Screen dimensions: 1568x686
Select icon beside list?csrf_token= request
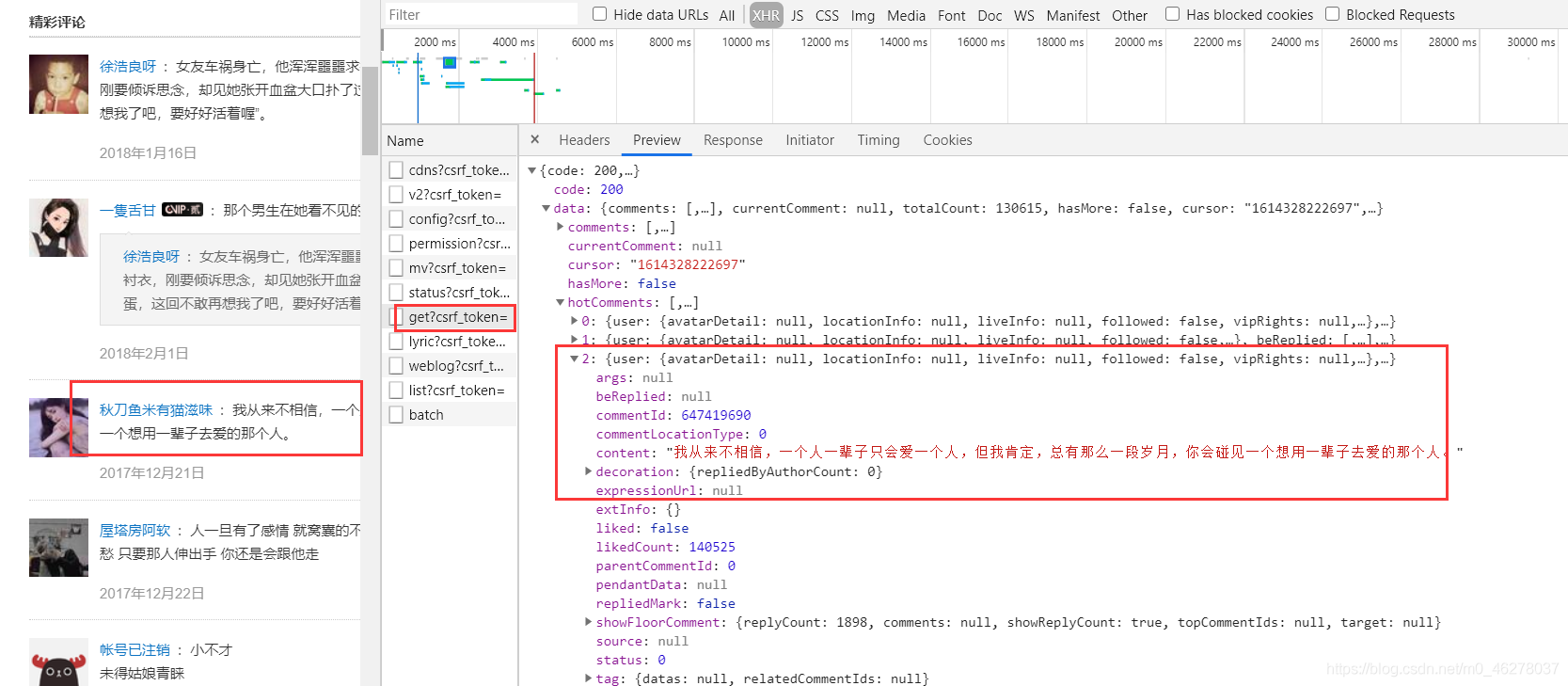(x=396, y=391)
